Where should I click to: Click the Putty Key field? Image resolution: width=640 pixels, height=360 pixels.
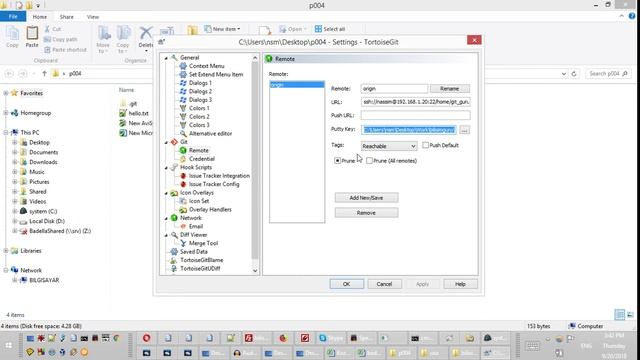409,130
